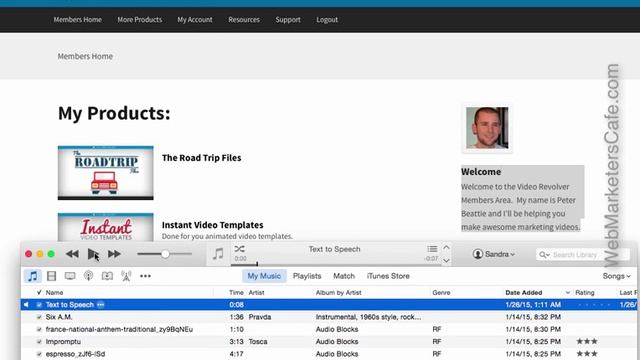This screenshot has height=360, width=640.
Task: Sort songs by the Time column
Action: click(x=236, y=293)
